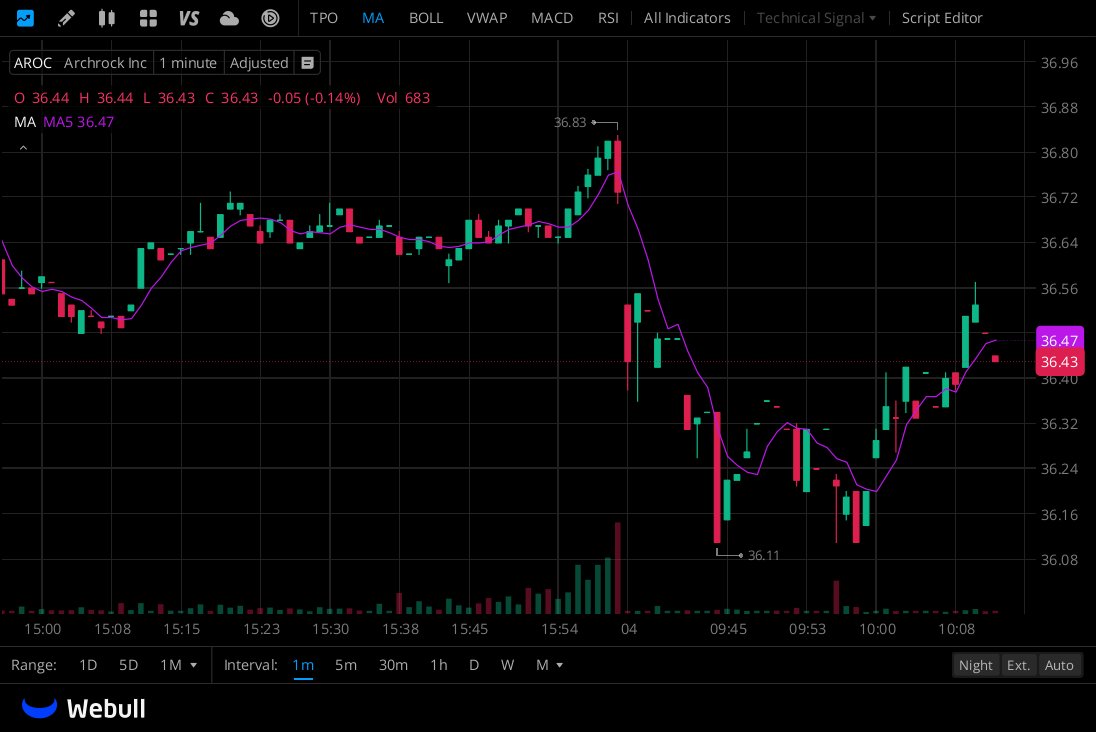Click the red 36.43 last price tag
The height and width of the screenshot is (732, 1096).
(x=1059, y=362)
